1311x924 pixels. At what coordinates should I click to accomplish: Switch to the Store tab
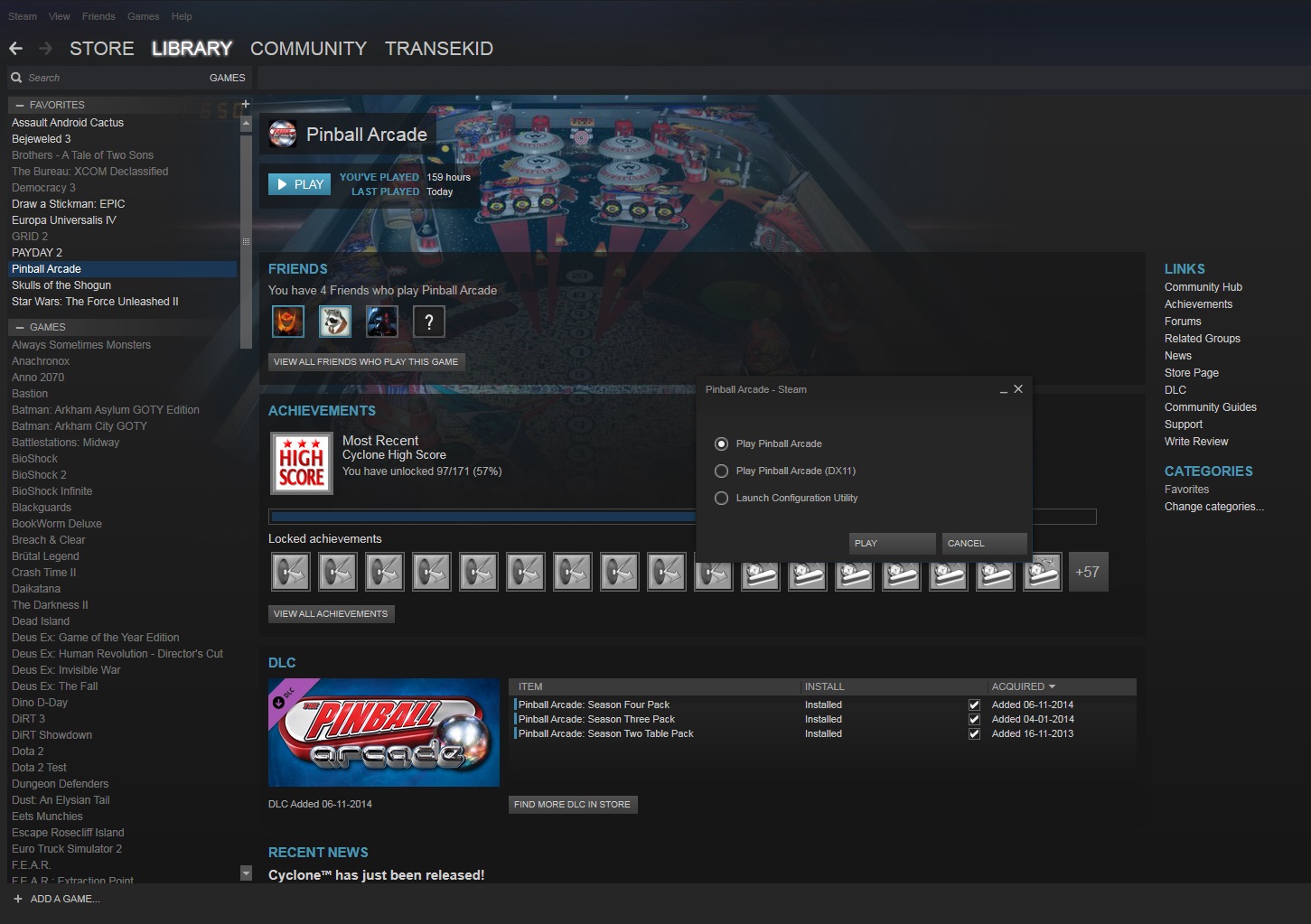click(102, 49)
